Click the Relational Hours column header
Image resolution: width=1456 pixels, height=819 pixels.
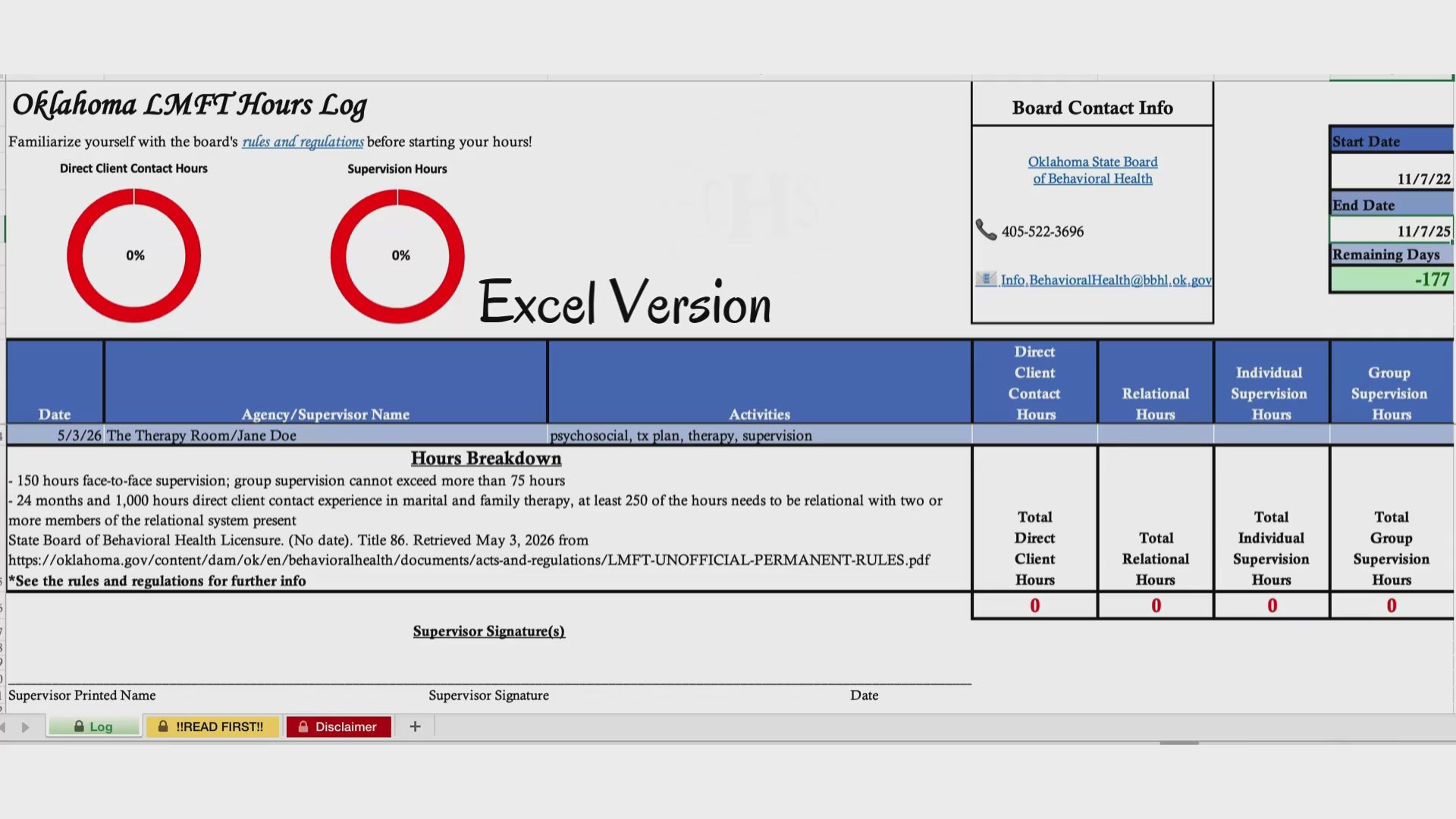tap(1156, 381)
